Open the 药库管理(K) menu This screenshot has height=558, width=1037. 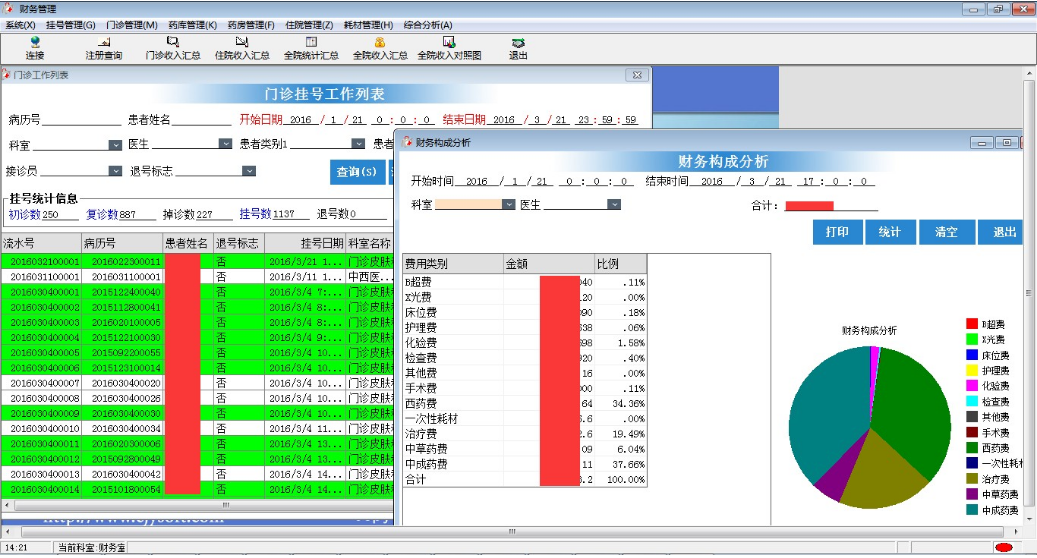coord(192,25)
